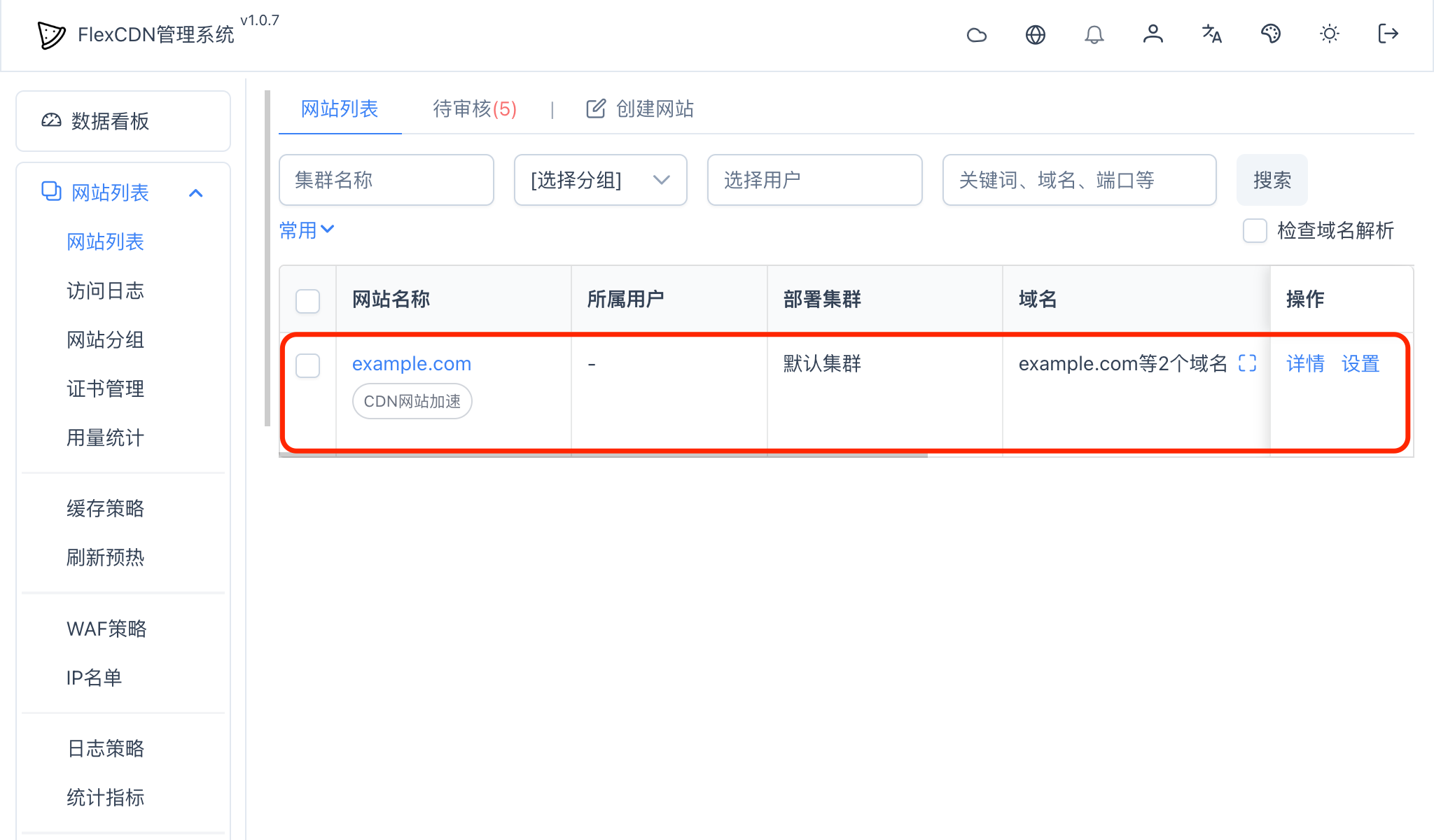Click the logout icon
1434x840 pixels.
[x=1387, y=34]
